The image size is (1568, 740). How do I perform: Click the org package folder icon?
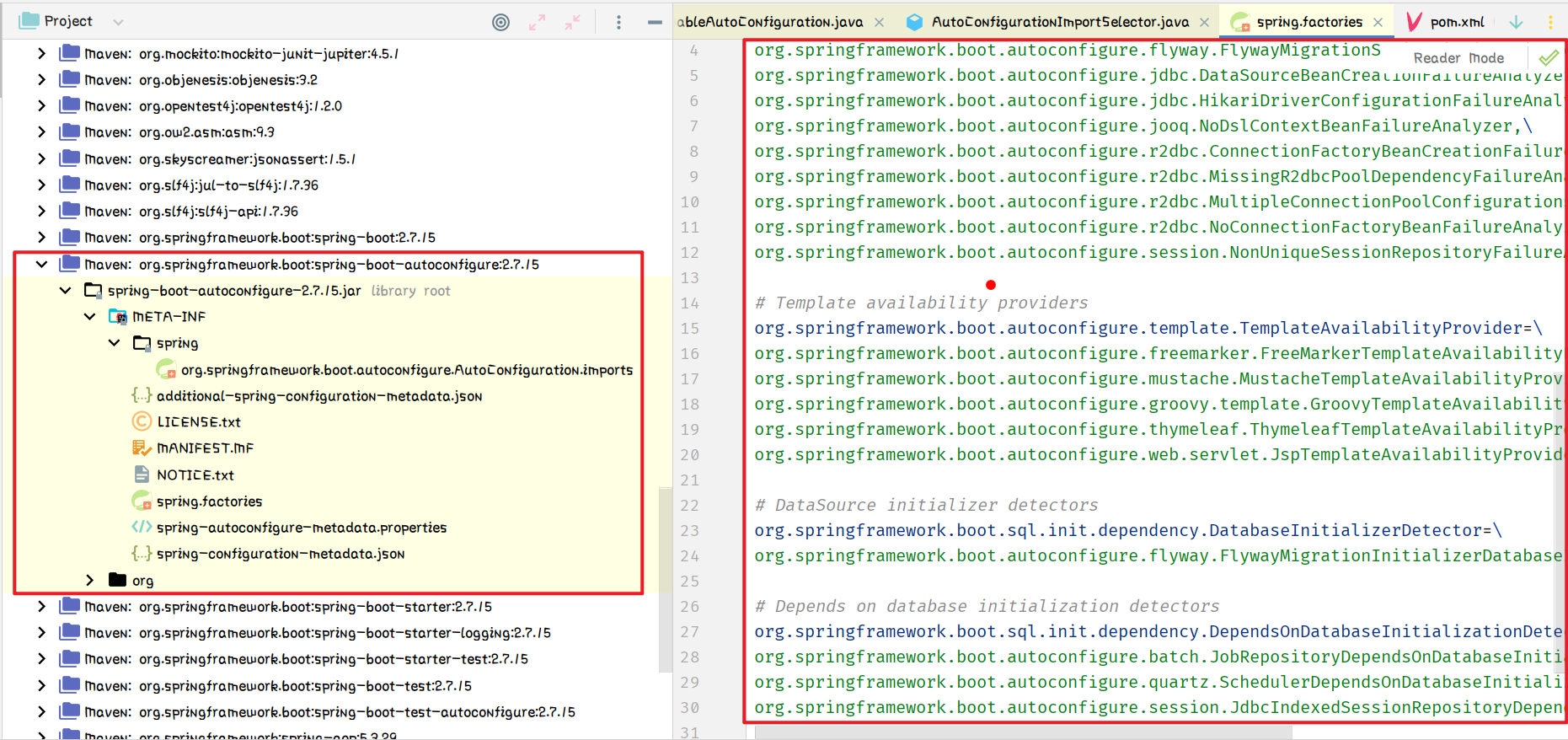[118, 580]
